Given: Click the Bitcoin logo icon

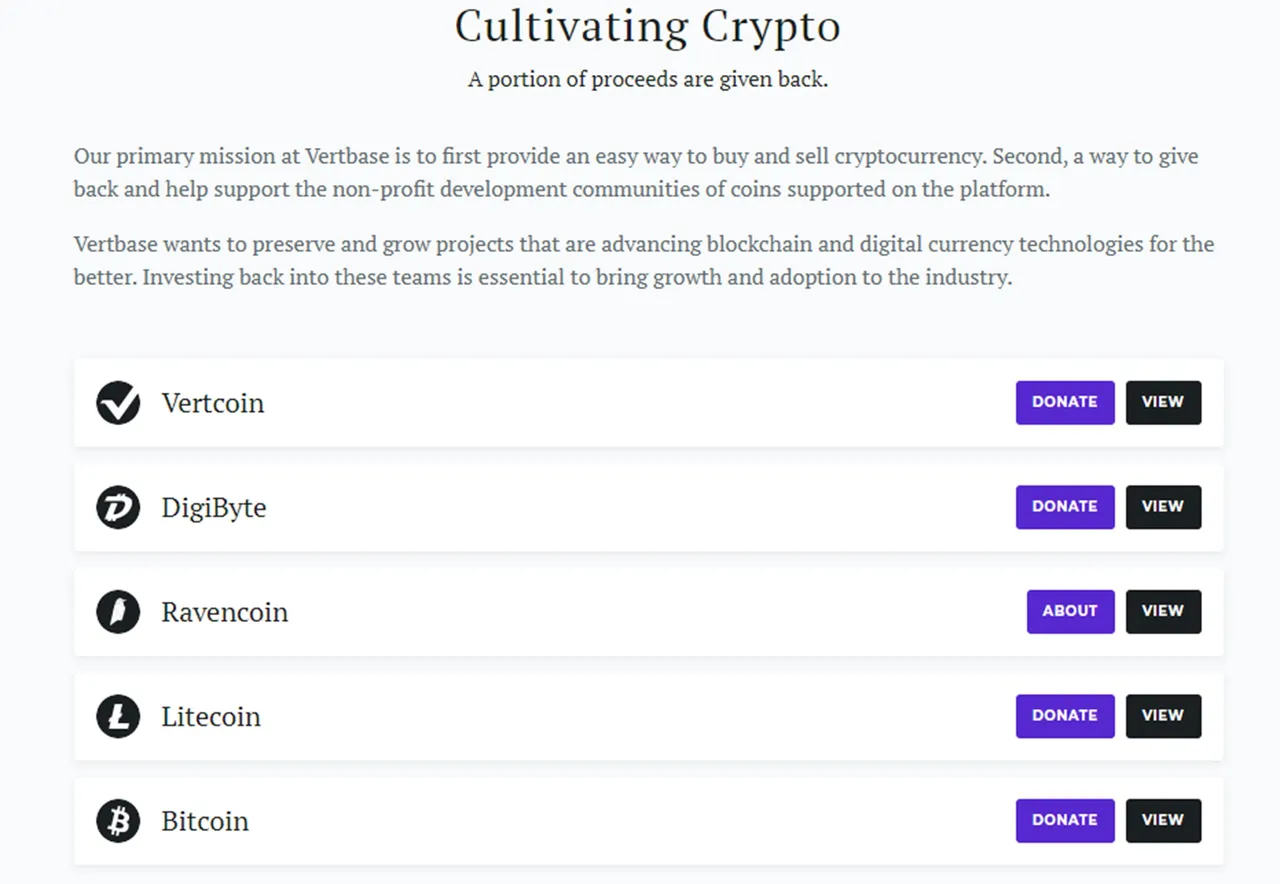Looking at the screenshot, I should (x=118, y=821).
